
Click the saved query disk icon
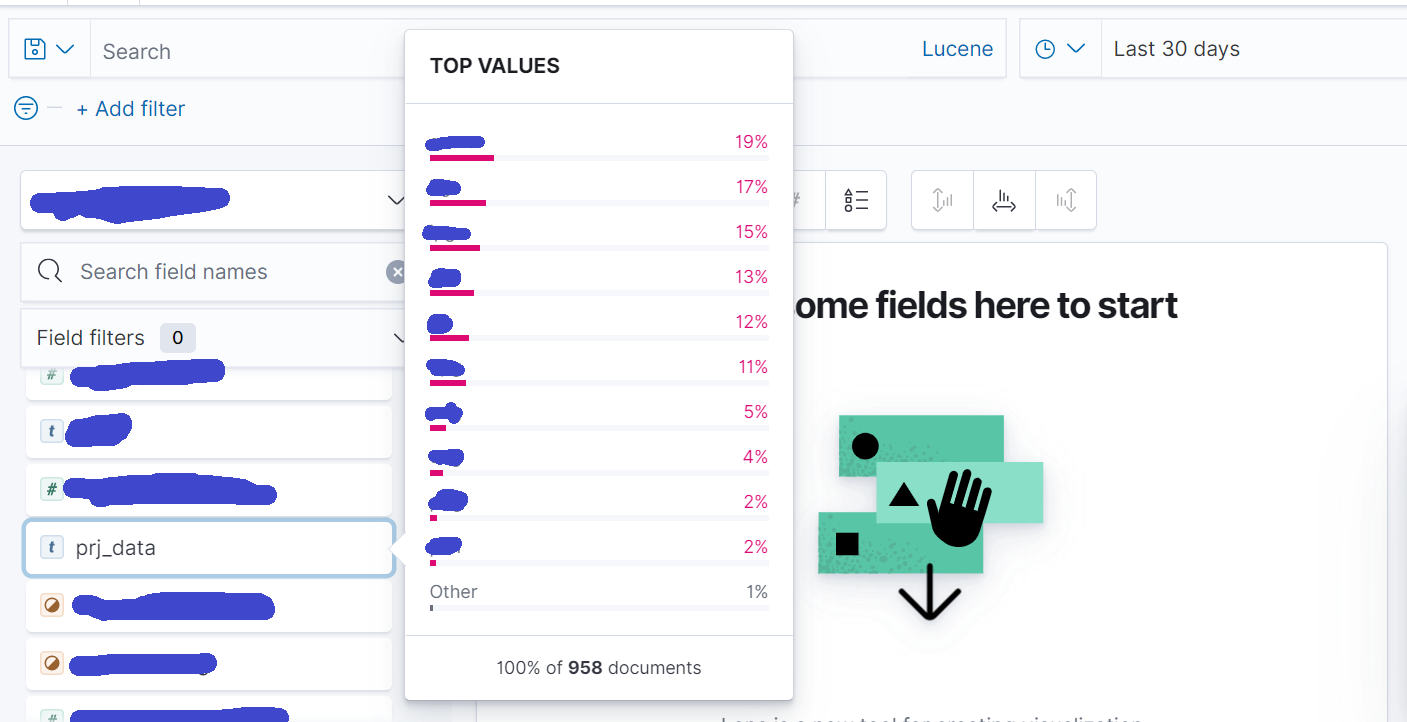35,49
